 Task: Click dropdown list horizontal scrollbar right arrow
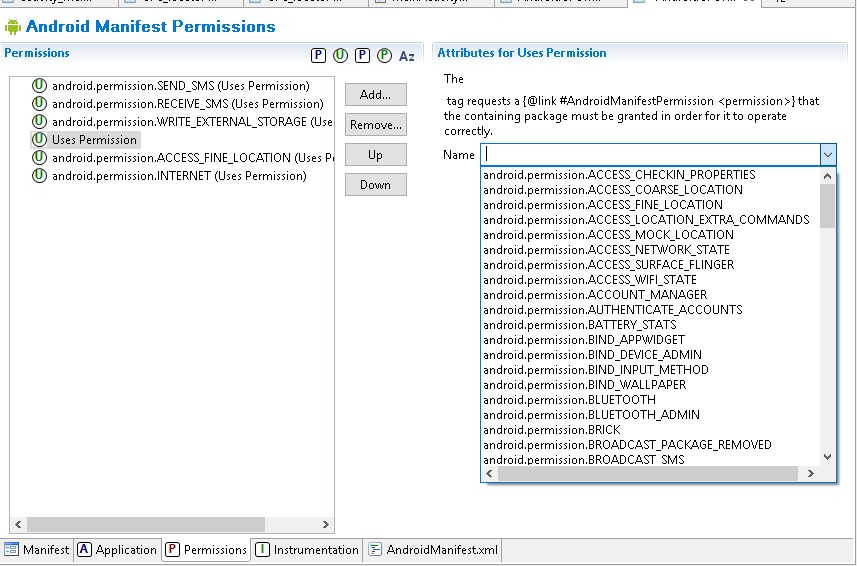coord(811,474)
